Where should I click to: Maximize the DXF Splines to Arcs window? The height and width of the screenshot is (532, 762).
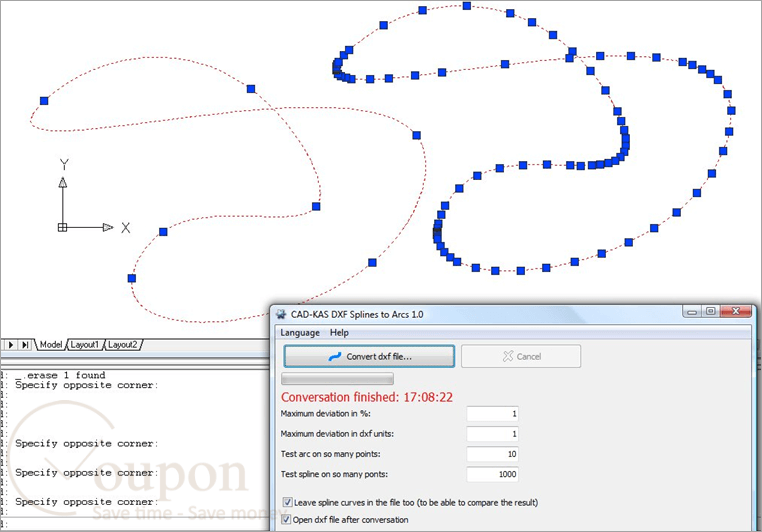[710, 311]
